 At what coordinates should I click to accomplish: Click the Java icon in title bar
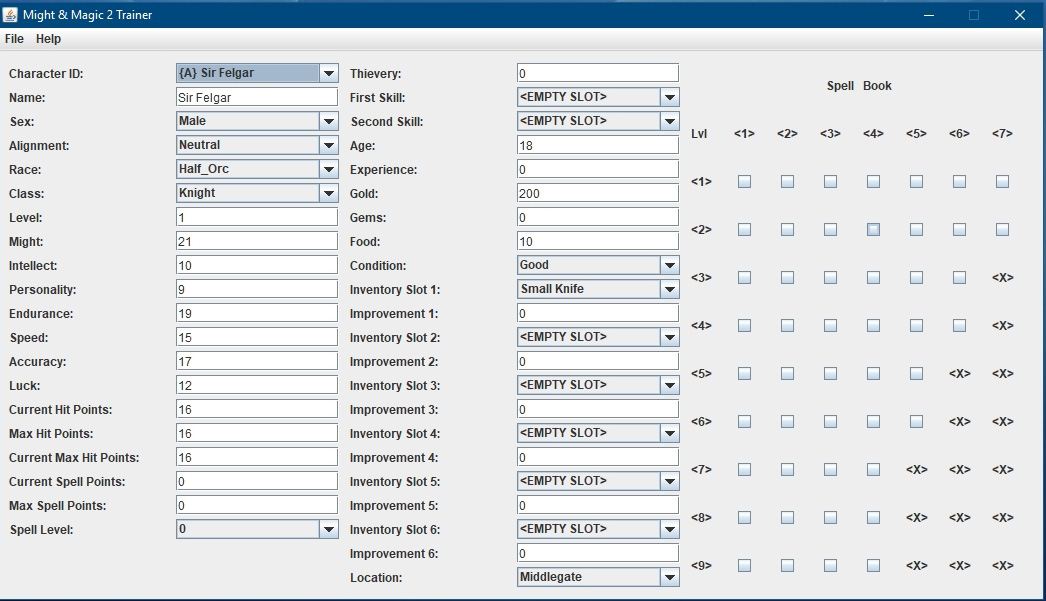(x=10, y=15)
